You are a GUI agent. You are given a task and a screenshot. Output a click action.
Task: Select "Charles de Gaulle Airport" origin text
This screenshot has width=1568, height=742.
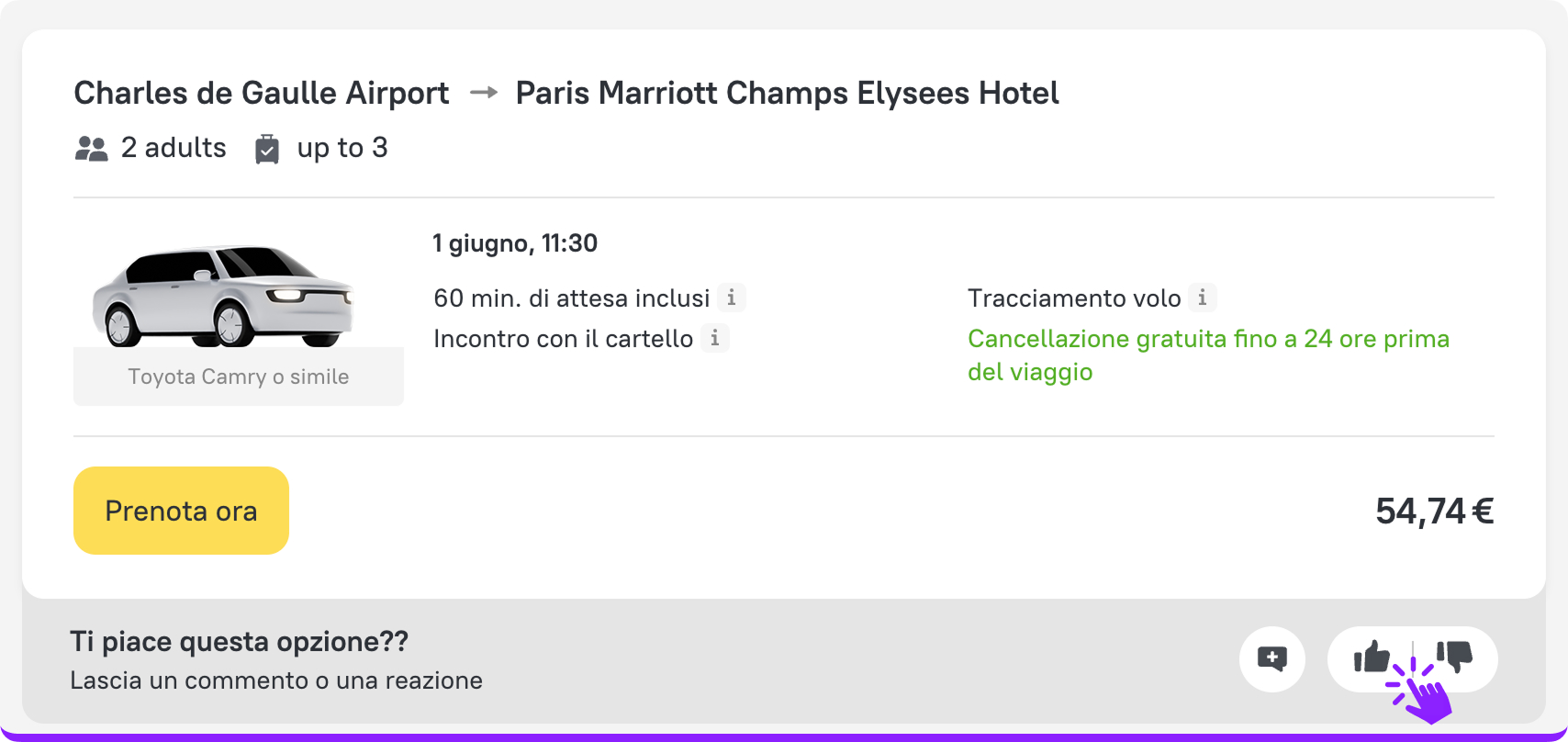[262, 93]
